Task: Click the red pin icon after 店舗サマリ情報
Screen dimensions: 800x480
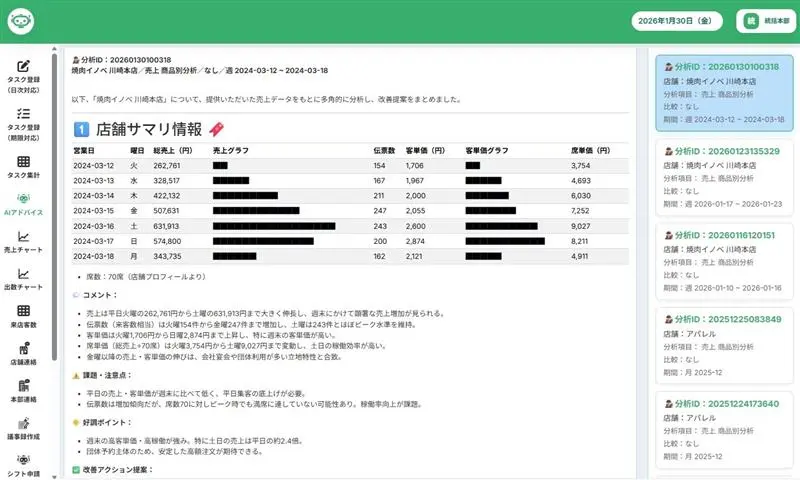Action: point(216,129)
